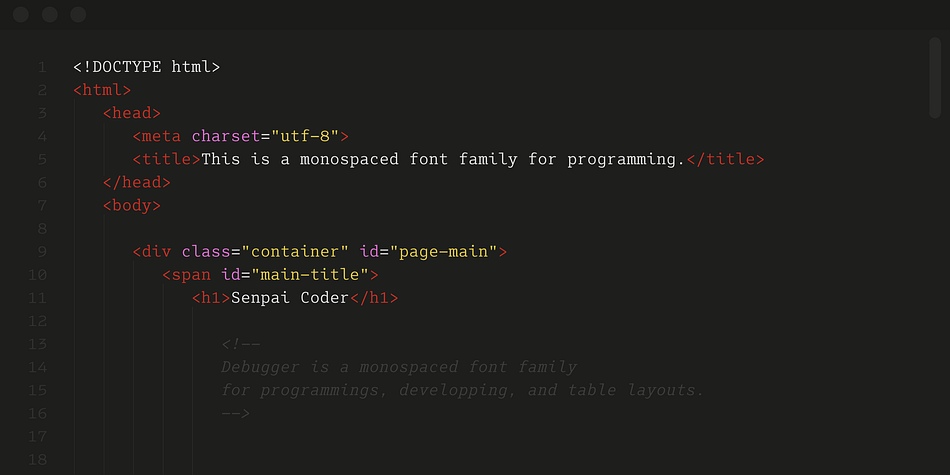Click the title text about monospaced font
This screenshot has height=475, width=950.
point(443,159)
